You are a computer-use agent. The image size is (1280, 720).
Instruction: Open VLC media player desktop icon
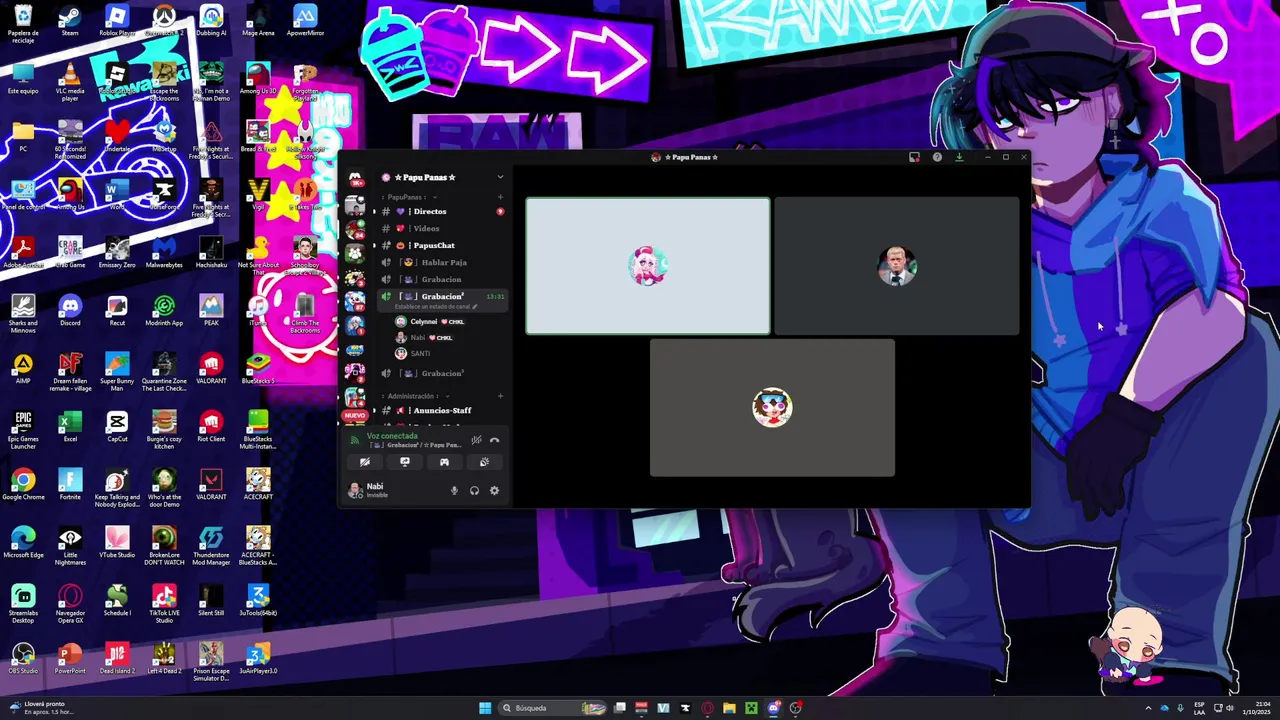tap(70, 82)
